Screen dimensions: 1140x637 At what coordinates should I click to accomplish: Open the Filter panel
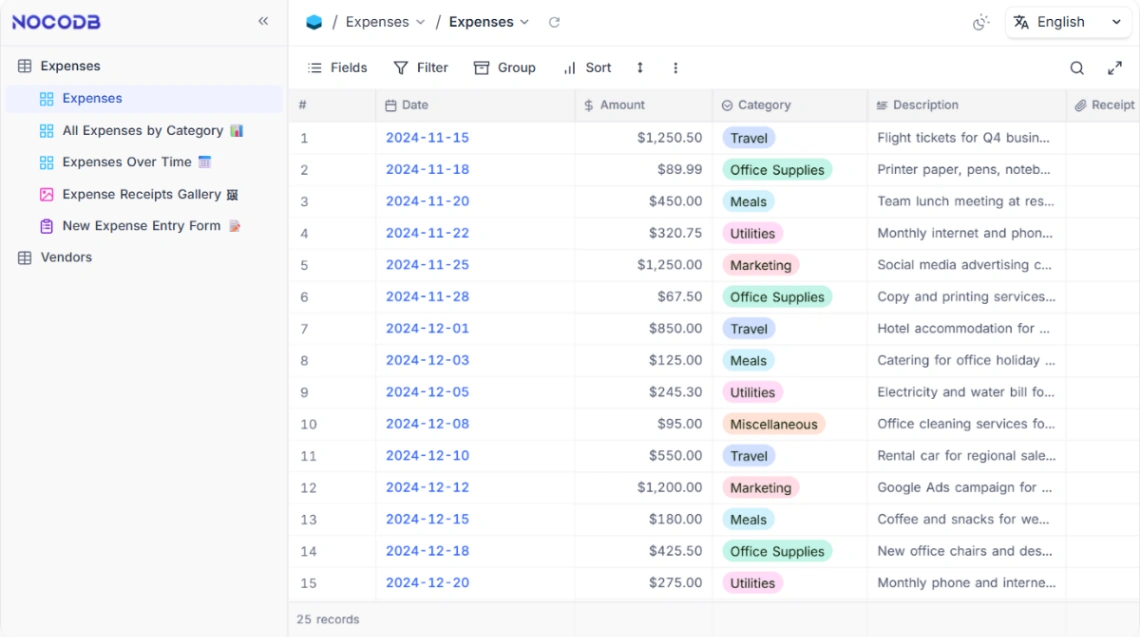[x=421, y=68]
